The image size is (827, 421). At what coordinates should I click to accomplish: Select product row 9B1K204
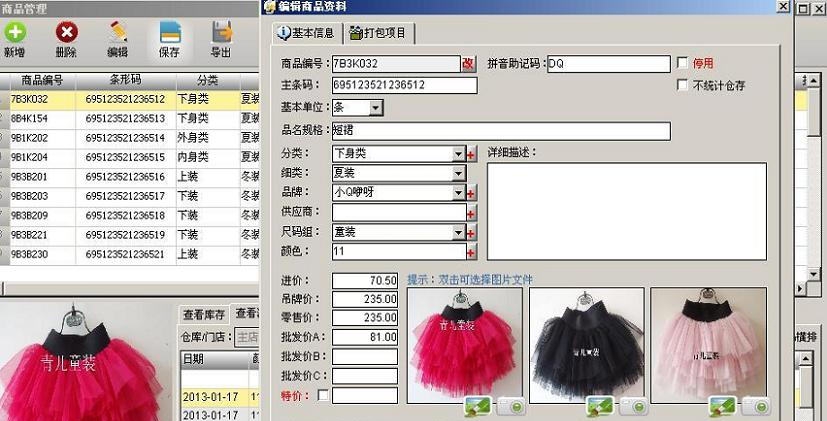tap(129, 157)
